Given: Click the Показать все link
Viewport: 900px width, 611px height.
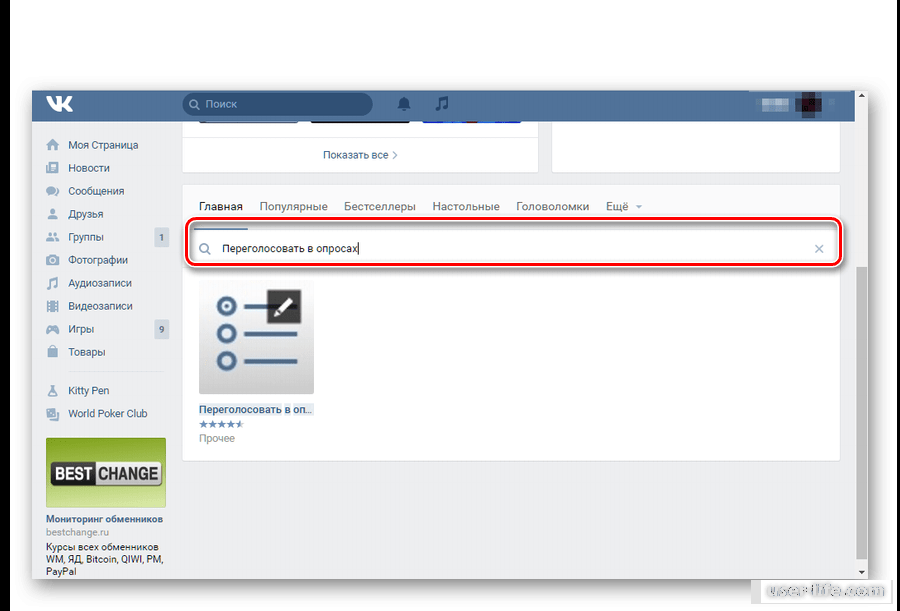Looking at the screenshot, I should pos(360,155).
